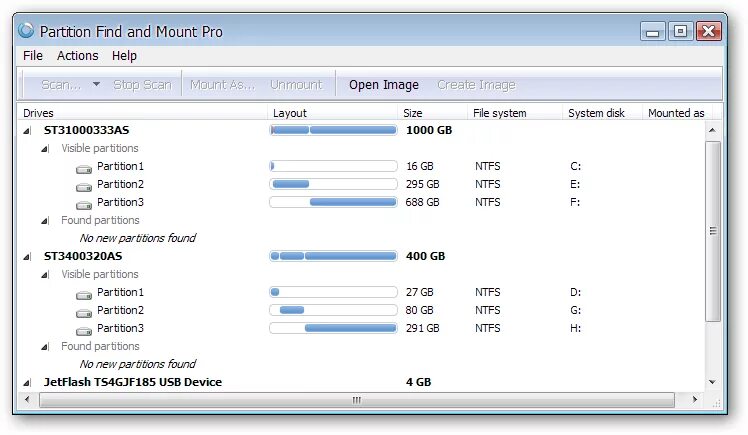Collapse the JetFlash TS4GJF185 USB Device node

[x=27, y=383]
